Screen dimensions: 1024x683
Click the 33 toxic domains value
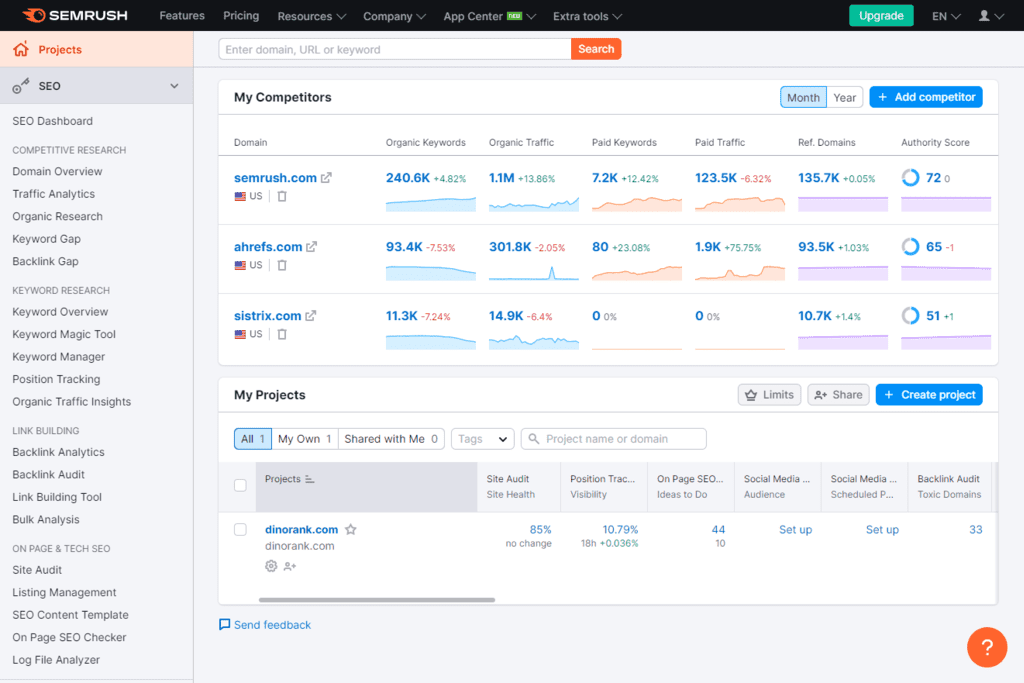point(976,530)
